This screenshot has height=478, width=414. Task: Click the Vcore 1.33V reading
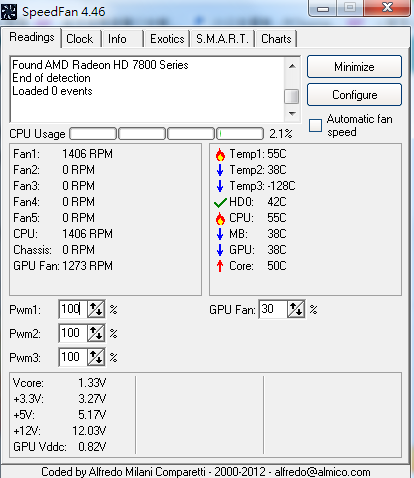59,383
